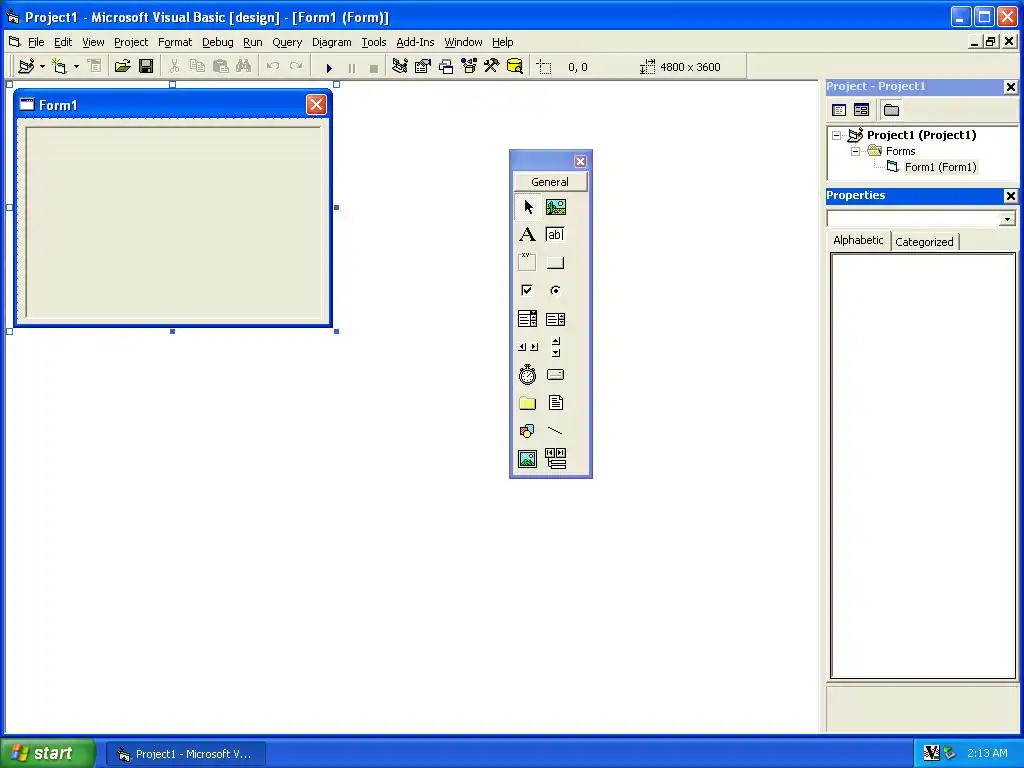Open the Debug menu
Viewport: 1024px width, 768px height.
(217, 42)
